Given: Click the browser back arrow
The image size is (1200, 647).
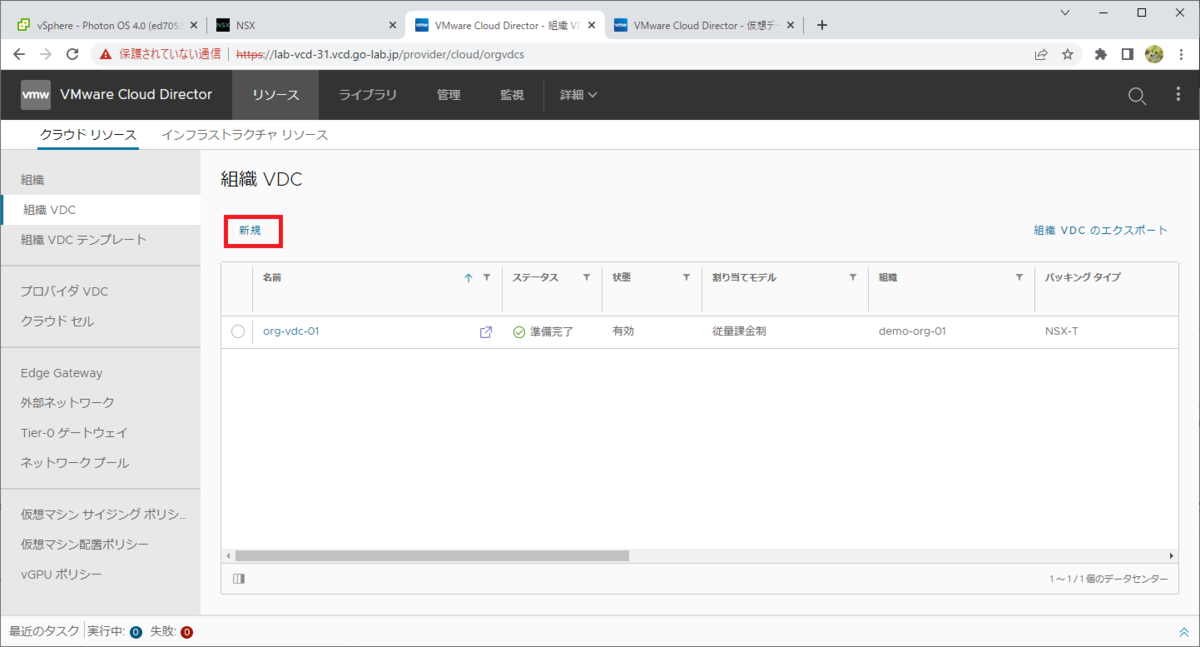Looking at the screenshot, I should tap(19, 54).
